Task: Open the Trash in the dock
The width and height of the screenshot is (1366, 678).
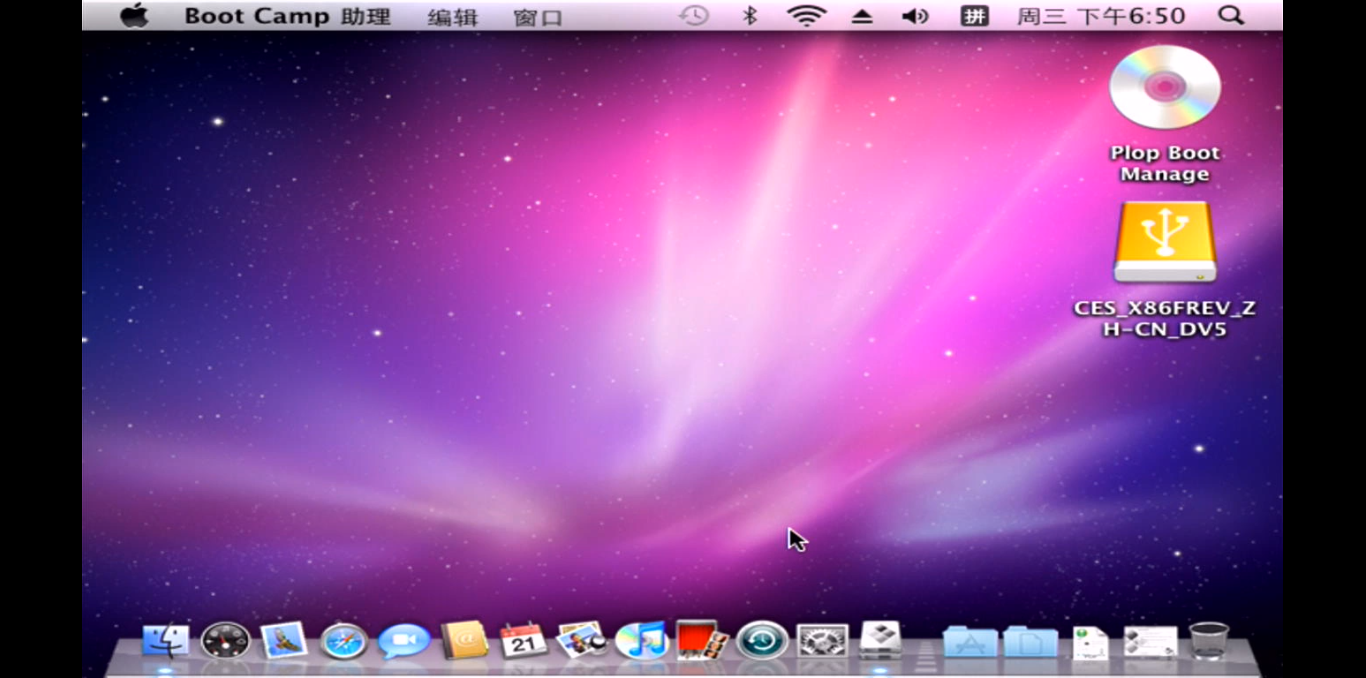Action: pos(1209,641)
